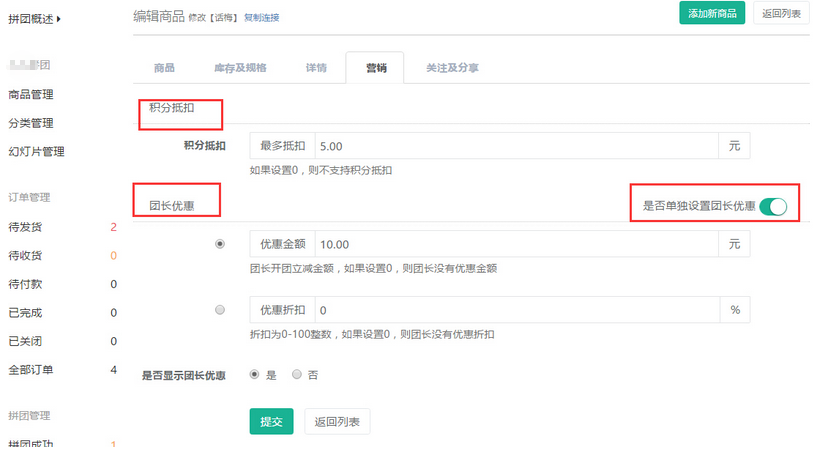Open 幻灯片管理 in the sidebar
This screenshot has width=816, height=454.
[36, 152]
